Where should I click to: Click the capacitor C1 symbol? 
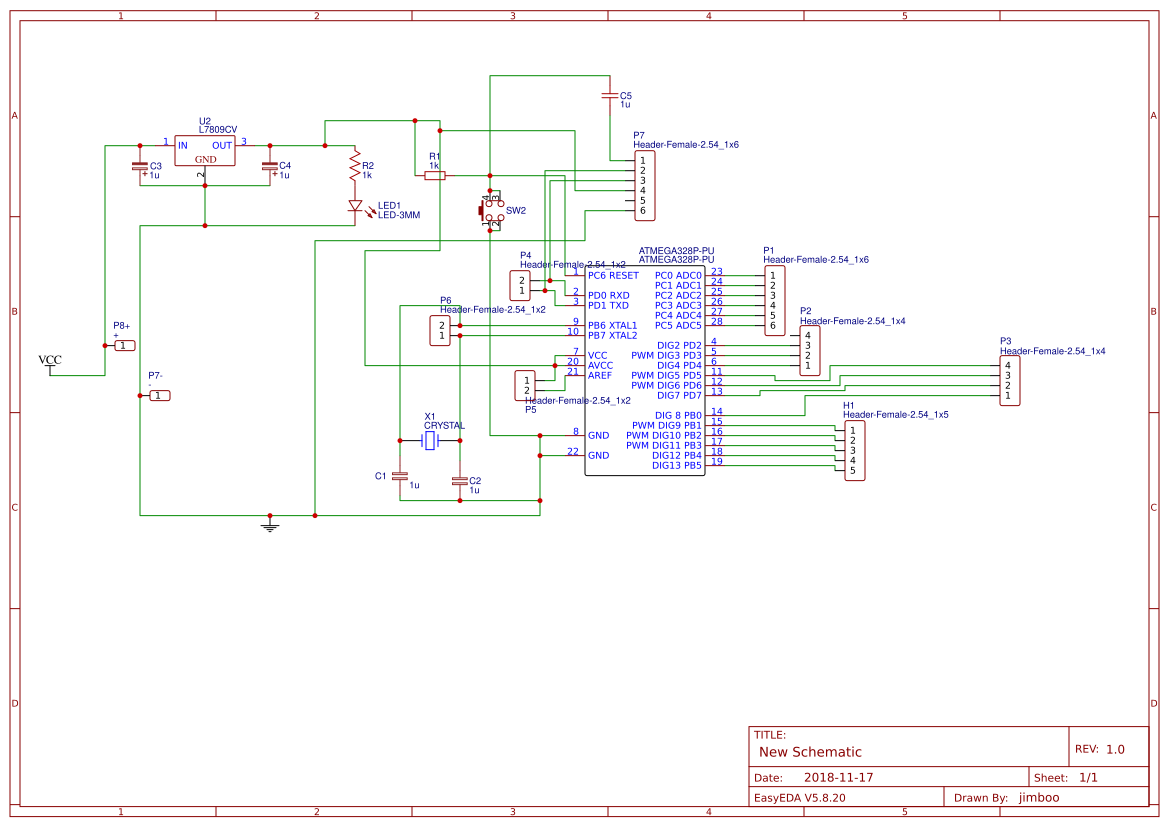(x=400, y=475)
